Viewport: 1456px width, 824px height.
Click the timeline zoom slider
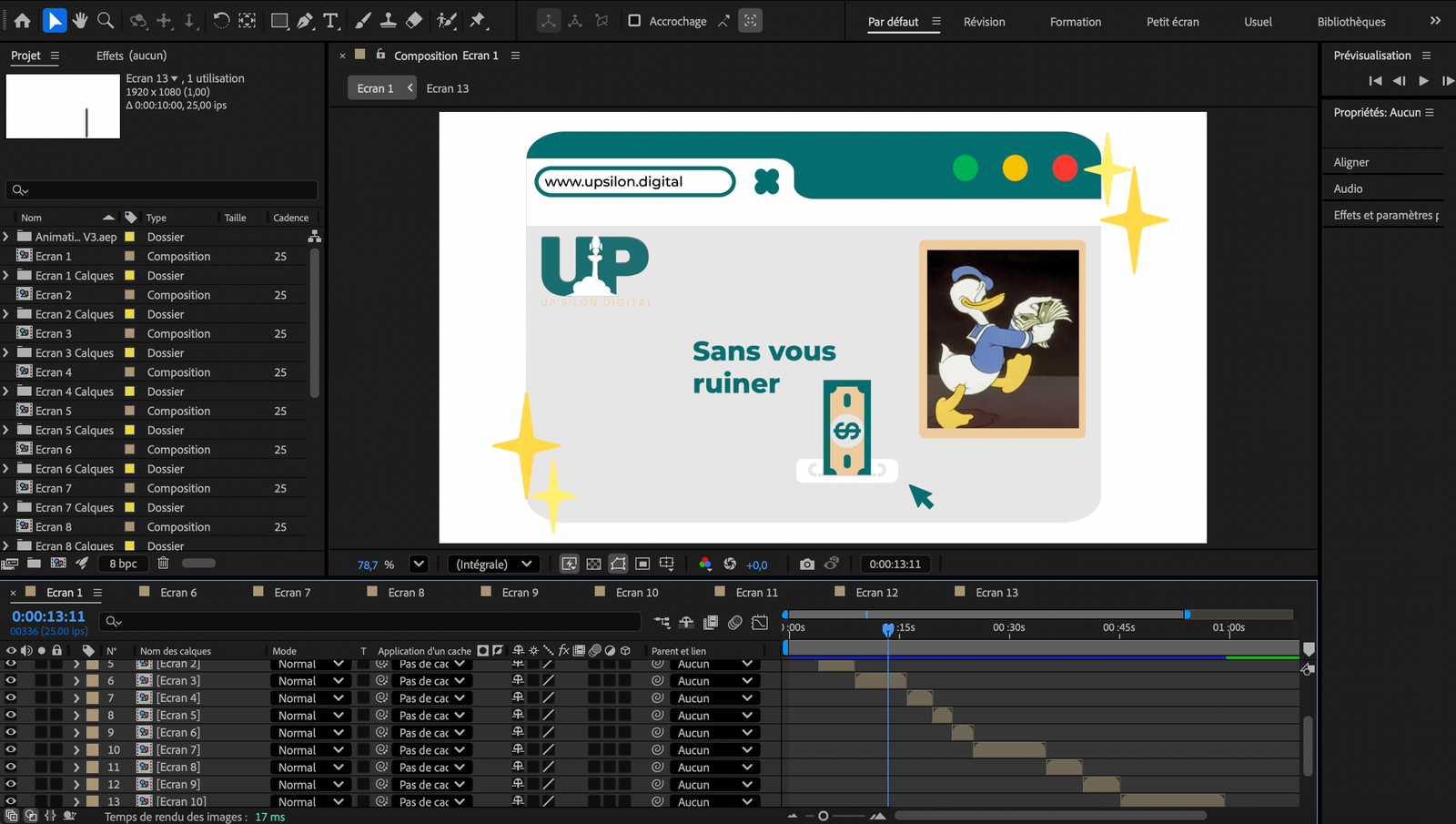click(824, 816)
